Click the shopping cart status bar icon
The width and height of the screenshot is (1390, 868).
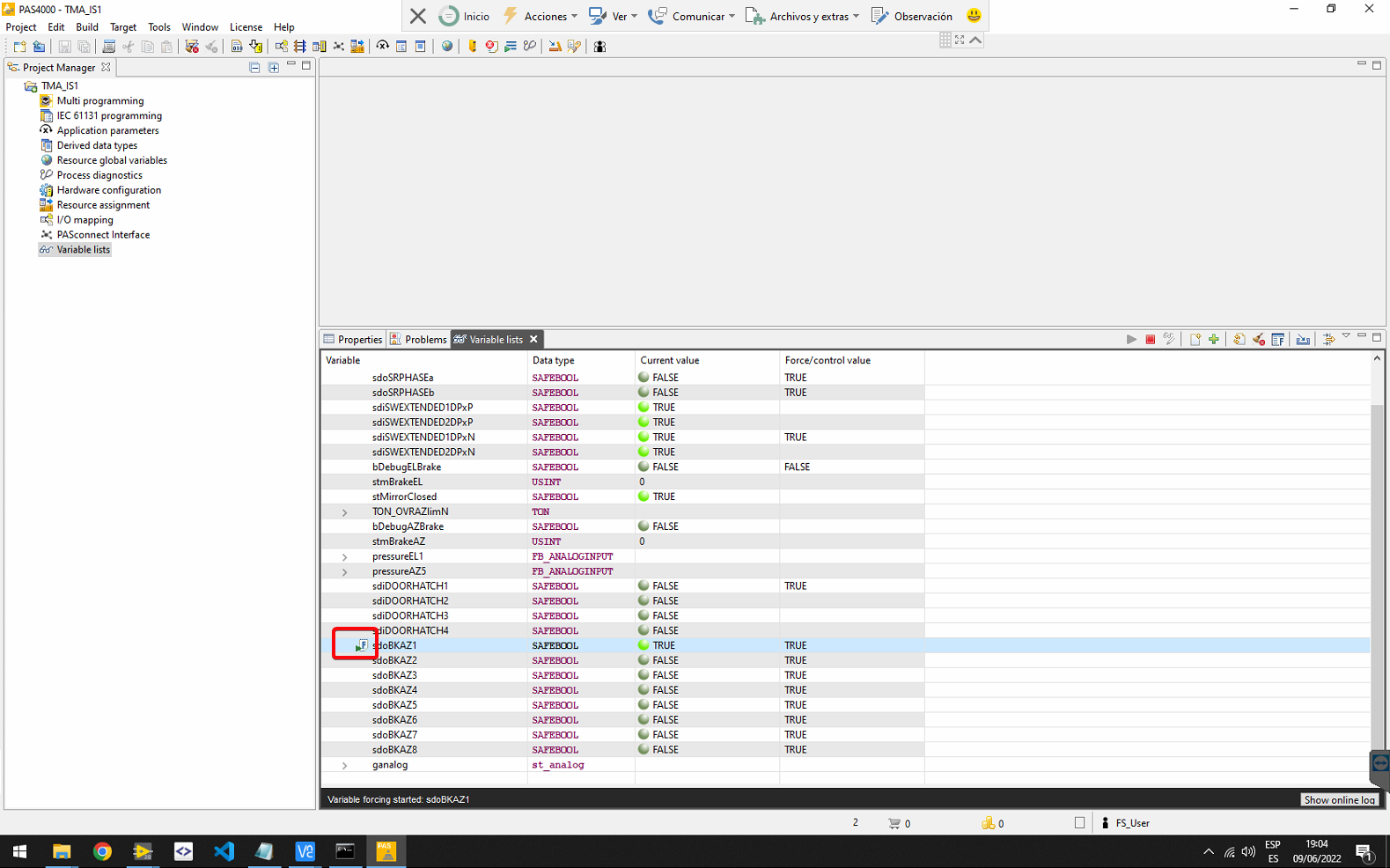pos(894,823)
